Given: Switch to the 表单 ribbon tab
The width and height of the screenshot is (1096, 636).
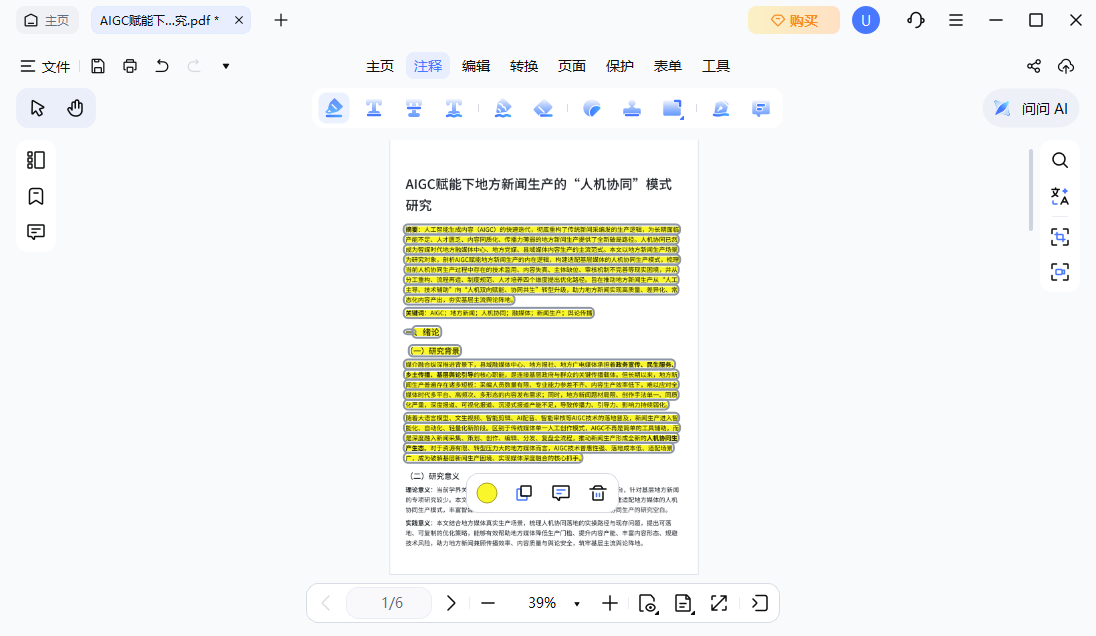Looking at the screenshot, I should click(668, 66).
